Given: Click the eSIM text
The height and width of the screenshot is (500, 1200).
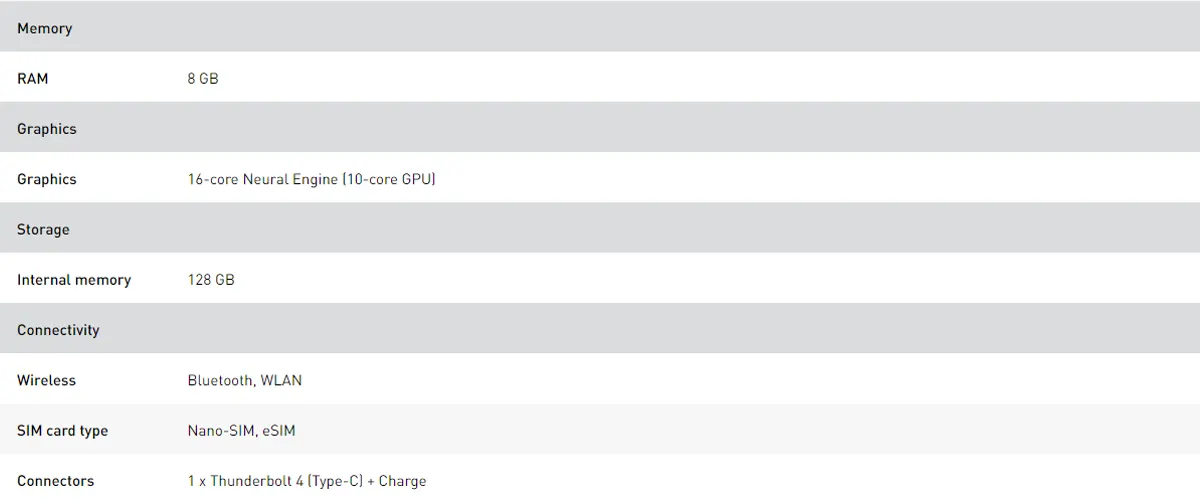Looking at the screenshot, I should click(278, 431).
